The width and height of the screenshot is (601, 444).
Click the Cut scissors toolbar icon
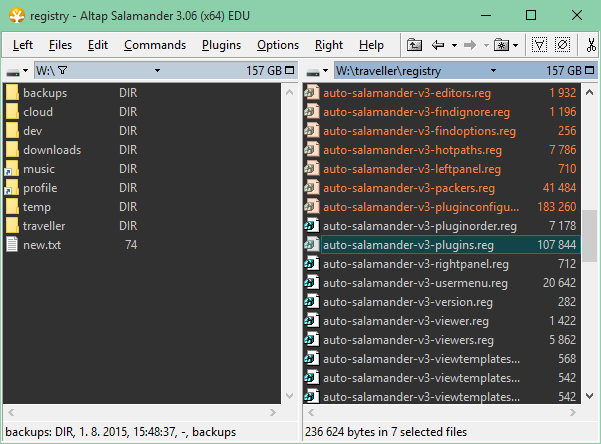tap(591, 45)
